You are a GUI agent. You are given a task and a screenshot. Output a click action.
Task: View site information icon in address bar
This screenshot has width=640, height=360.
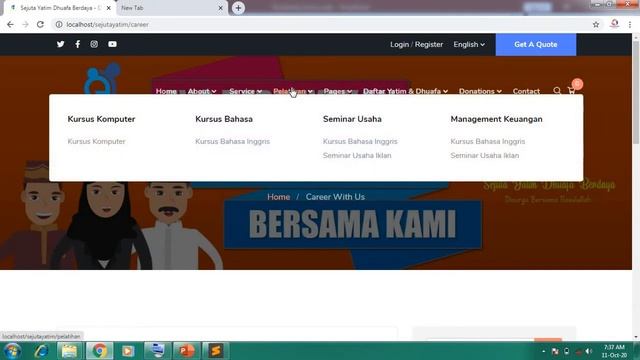click(x=59, y=24)
